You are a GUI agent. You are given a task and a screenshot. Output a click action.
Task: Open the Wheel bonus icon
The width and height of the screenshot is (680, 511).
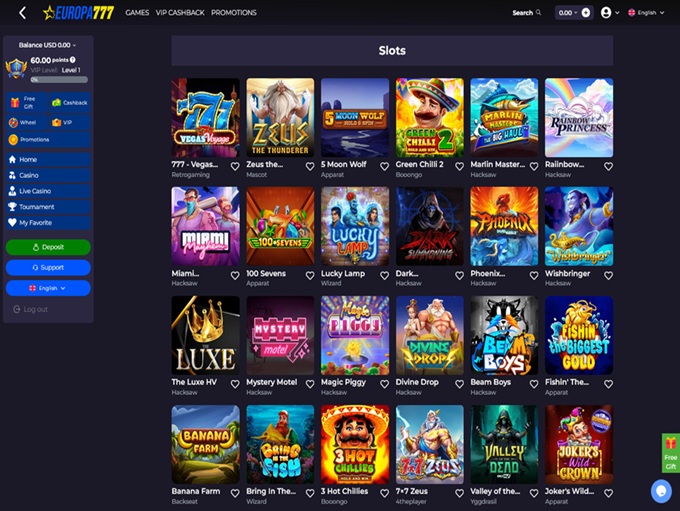(x=13, y=122)
